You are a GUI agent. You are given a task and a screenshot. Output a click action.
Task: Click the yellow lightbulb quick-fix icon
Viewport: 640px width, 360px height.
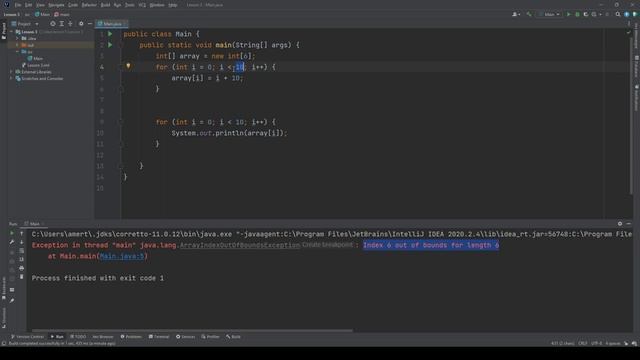(x=128, y=66)
